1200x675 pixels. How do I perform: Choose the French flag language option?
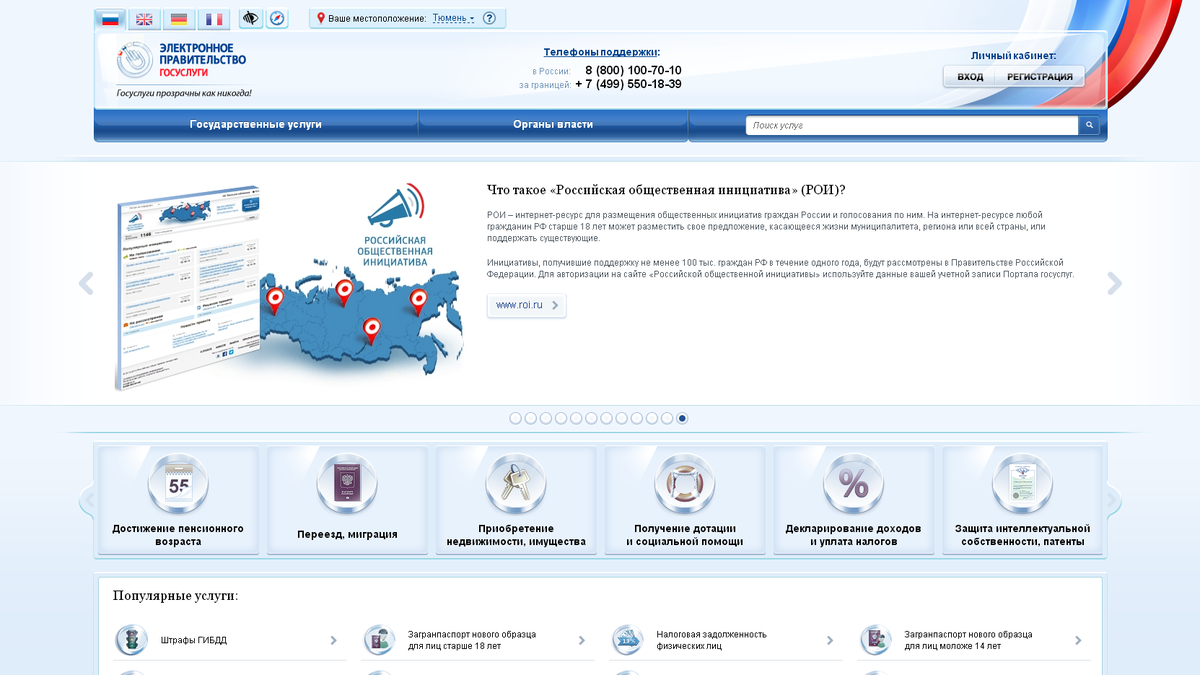213,19
